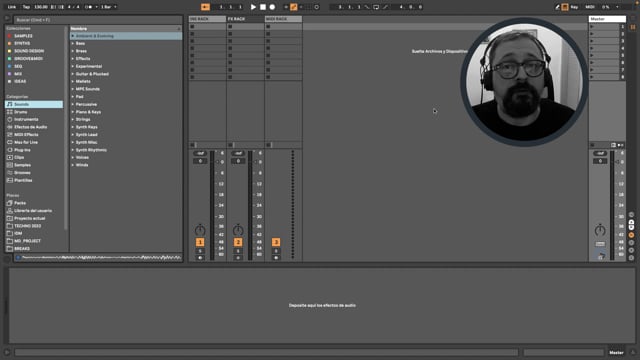Image resolution: width=640 pixels, height=360 pixels.
Task: Click the Link button
Action: 12,7
